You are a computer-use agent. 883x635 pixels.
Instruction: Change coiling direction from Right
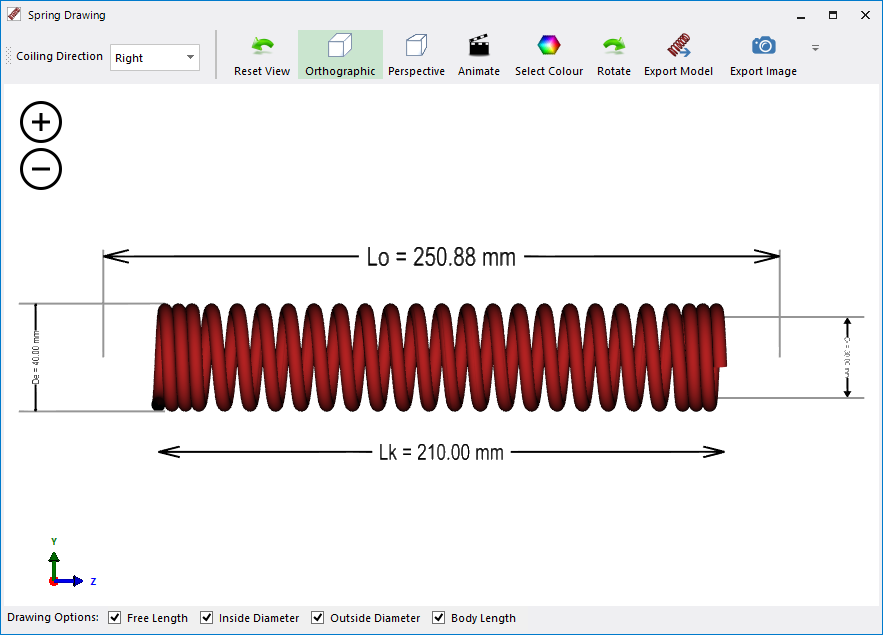155,57
